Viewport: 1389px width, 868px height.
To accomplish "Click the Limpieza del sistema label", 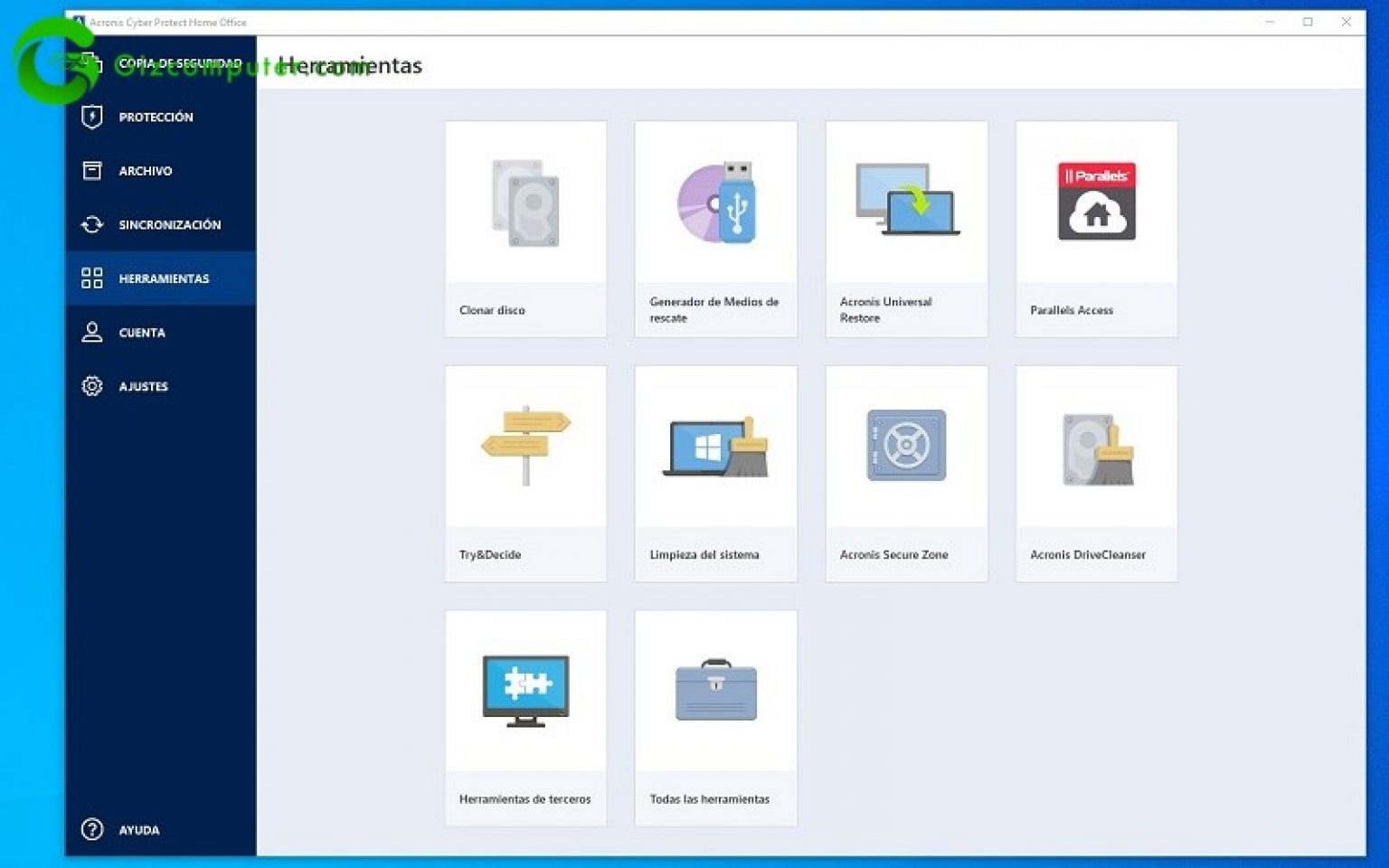I will pos(704,554).
